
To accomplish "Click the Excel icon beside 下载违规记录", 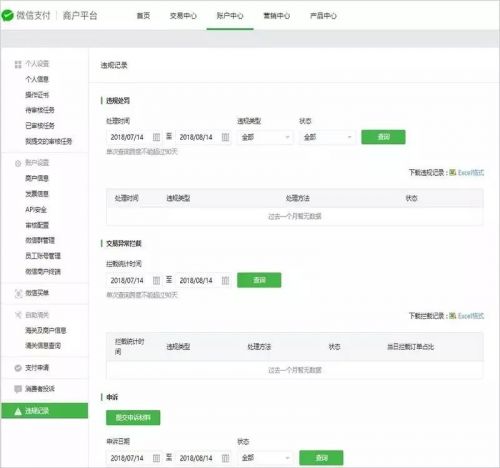I will click(x=452, y=172).
